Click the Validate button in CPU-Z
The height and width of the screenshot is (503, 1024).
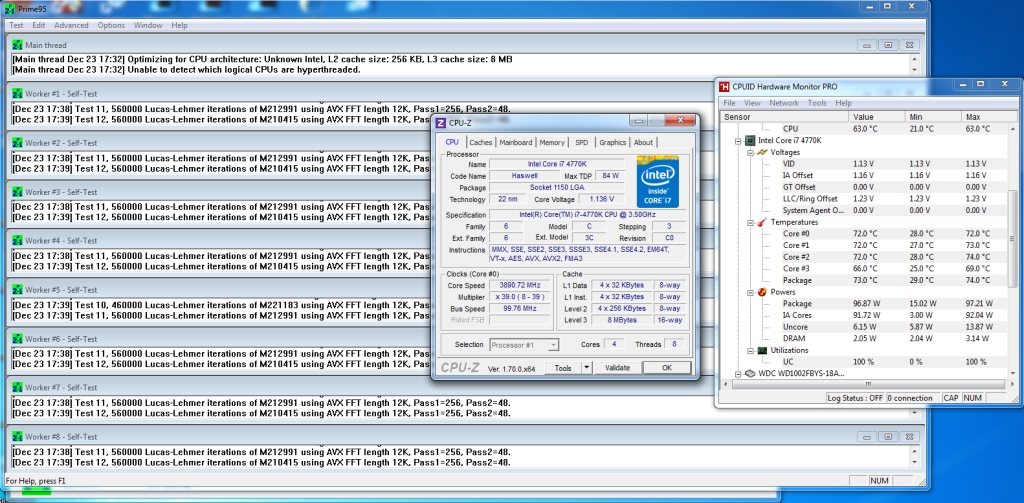617,368
